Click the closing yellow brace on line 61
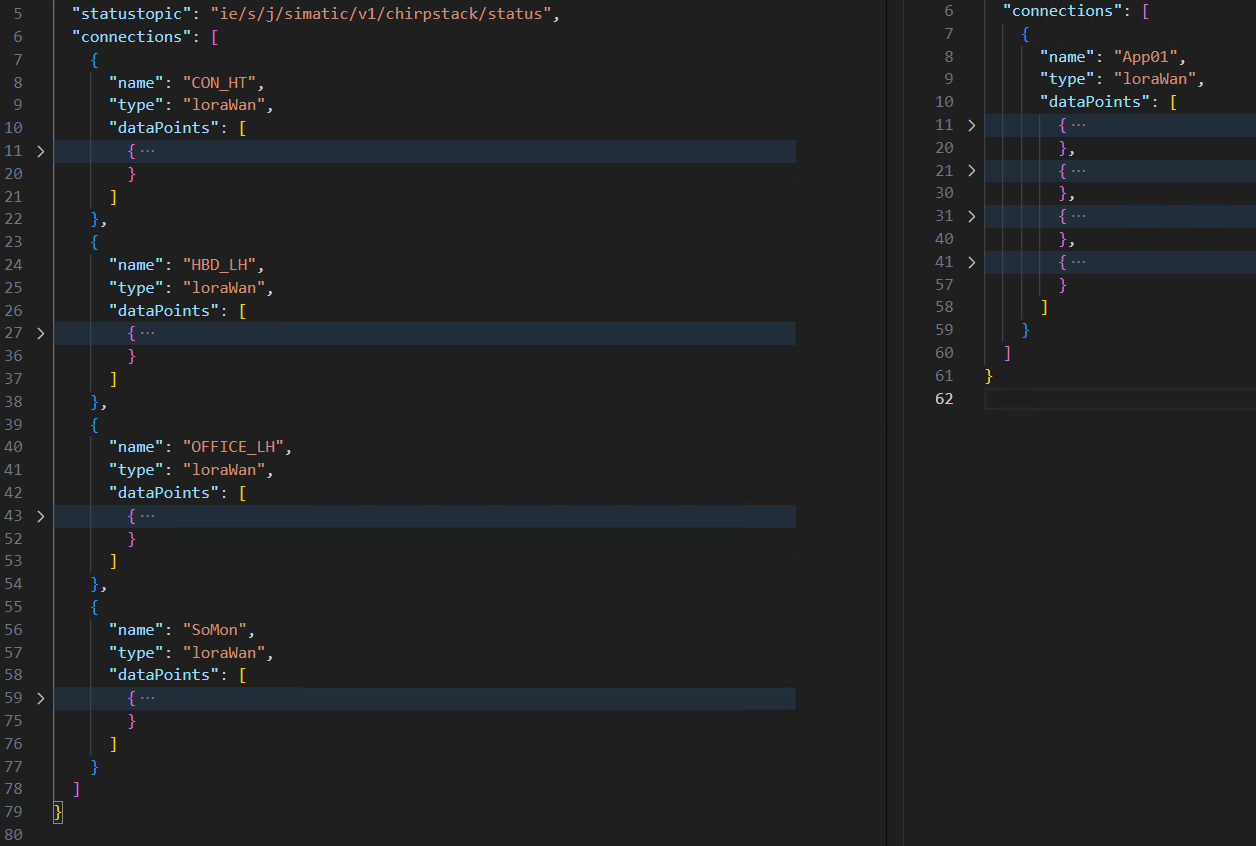 [989, 376]
